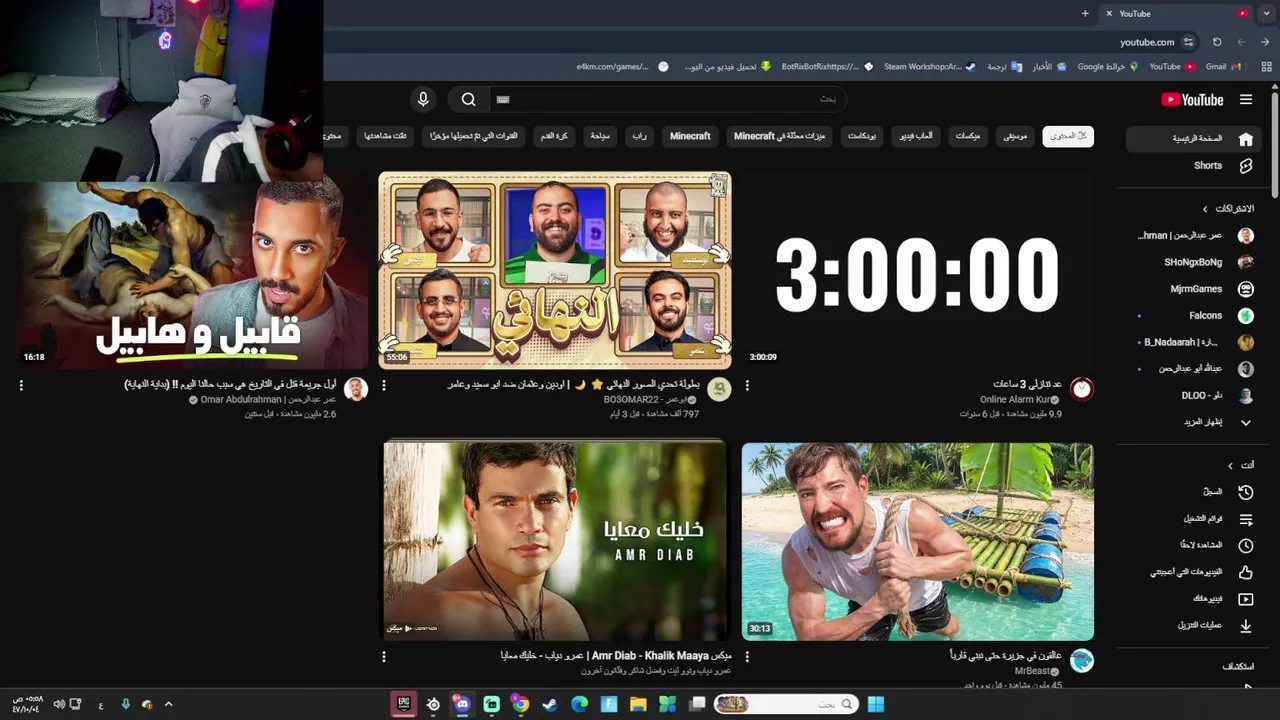1280x720 pixels.
Task: Open Downloads (عمليات التنزيل) item
Action: click(1194, 625)
